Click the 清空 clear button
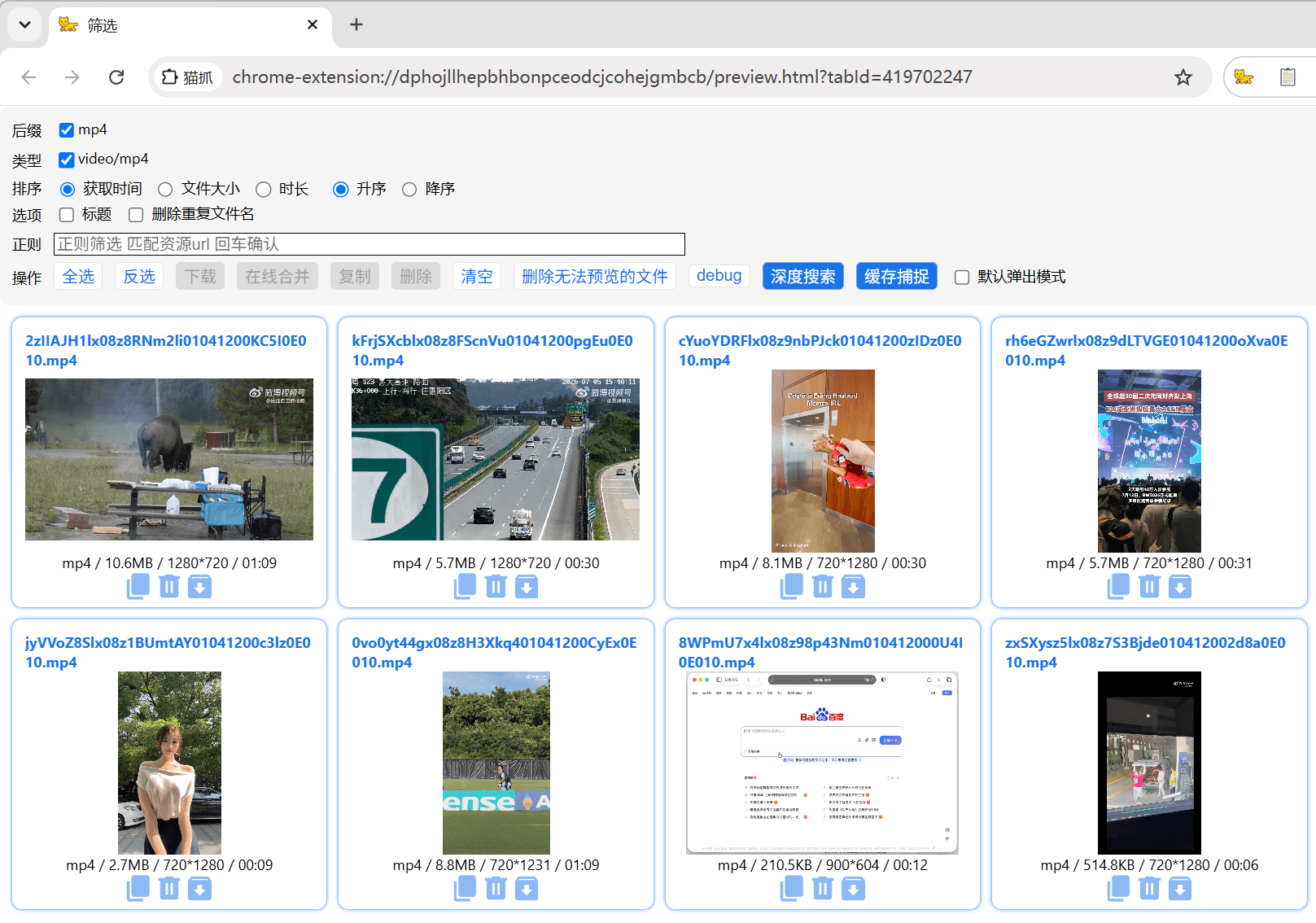1316x923 pixels. pos(477,277)
